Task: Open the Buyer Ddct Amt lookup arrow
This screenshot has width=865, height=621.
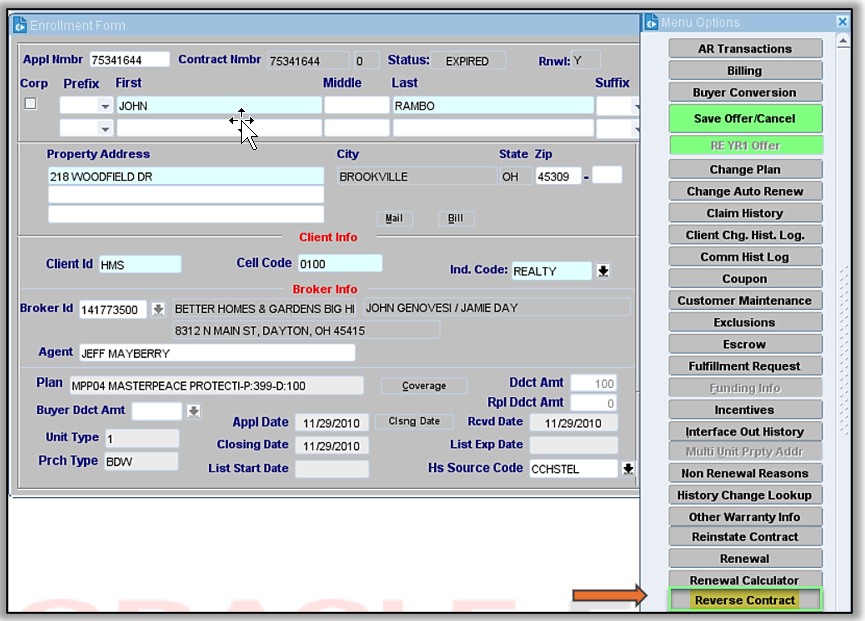Action: [194, 411]
